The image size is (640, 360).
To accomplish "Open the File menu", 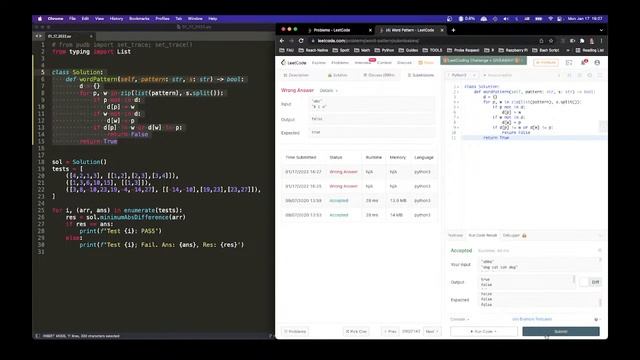I will [72, 19].
